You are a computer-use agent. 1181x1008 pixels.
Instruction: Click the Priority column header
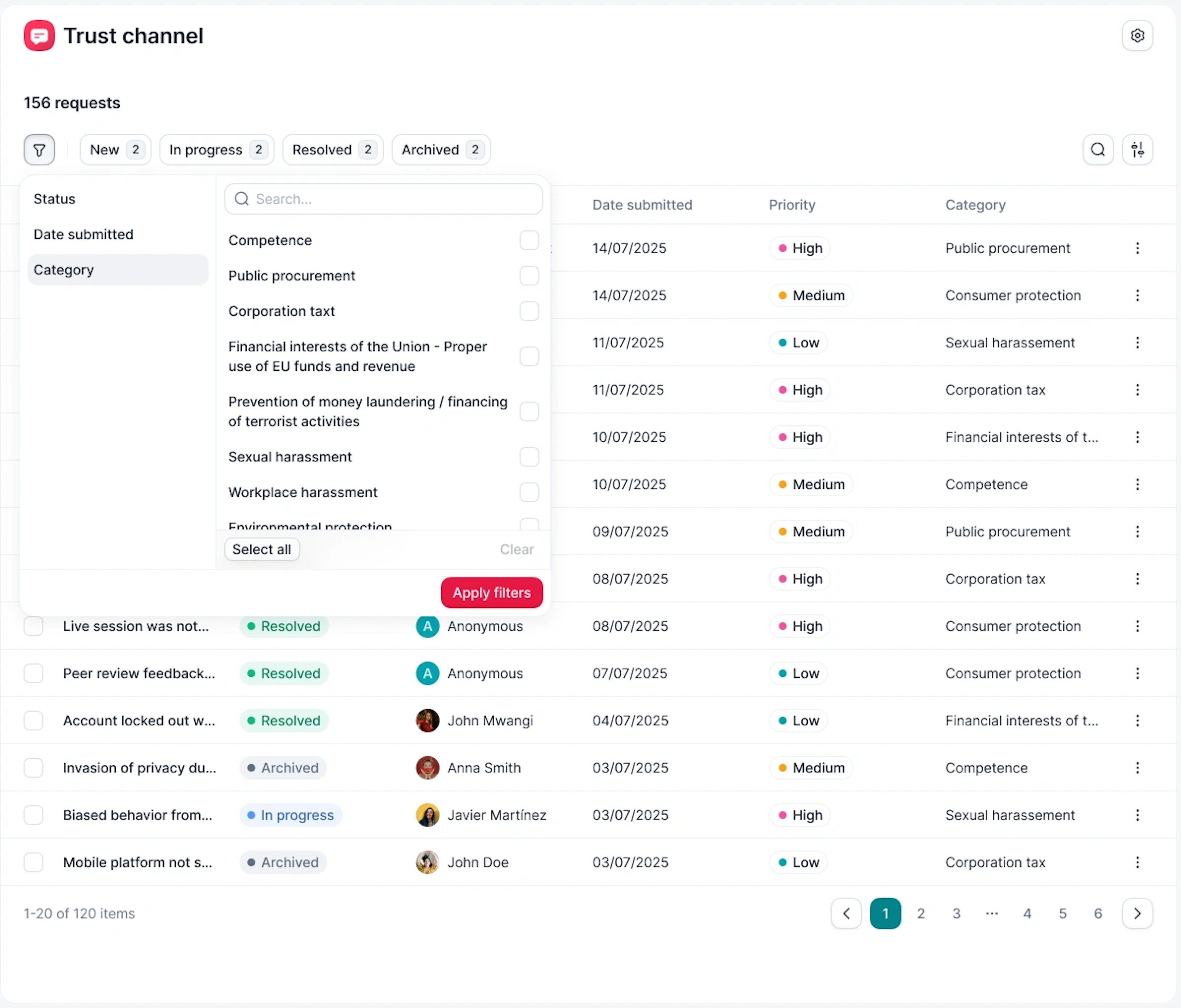point(792,205)
